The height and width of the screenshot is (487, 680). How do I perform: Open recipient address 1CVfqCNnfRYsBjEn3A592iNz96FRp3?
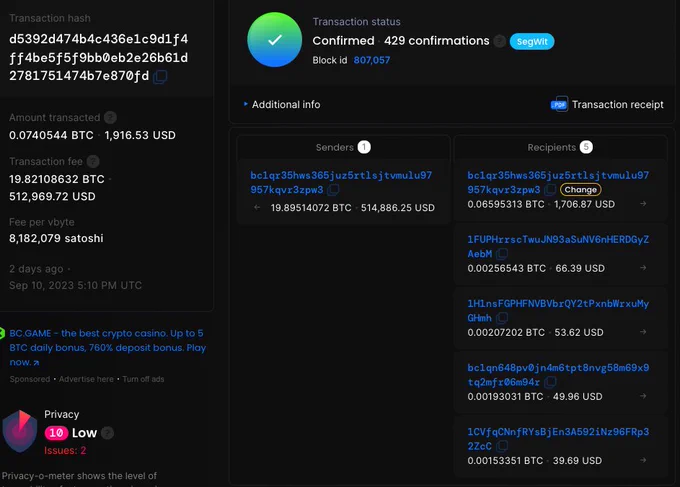pos(558,439)
